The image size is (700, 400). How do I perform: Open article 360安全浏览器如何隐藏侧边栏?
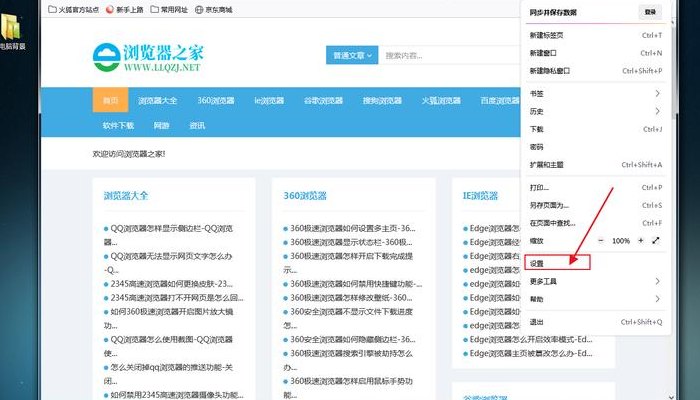(x=353, y=339)
